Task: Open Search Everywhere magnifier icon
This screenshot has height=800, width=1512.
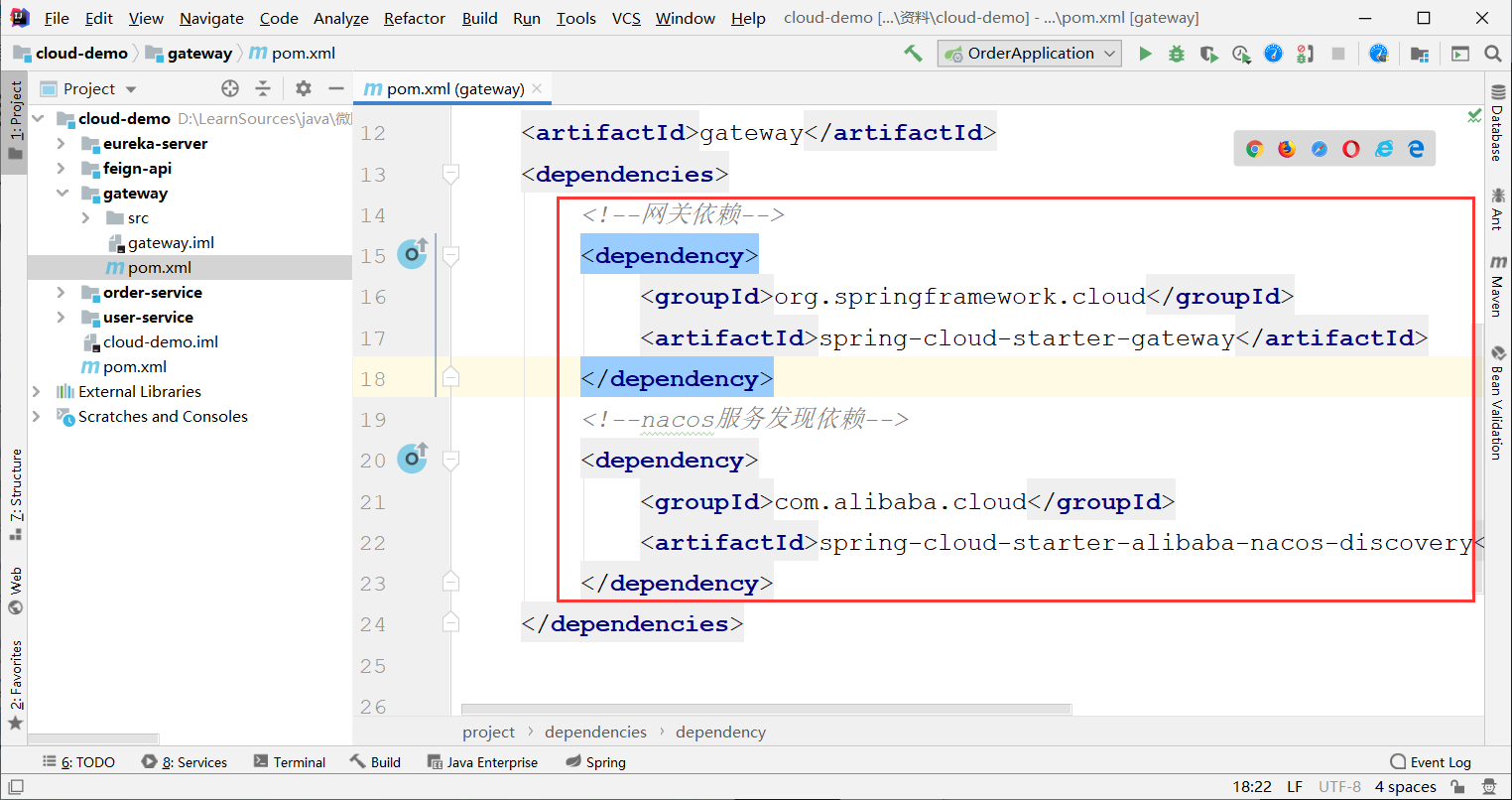Action: 1492,54
